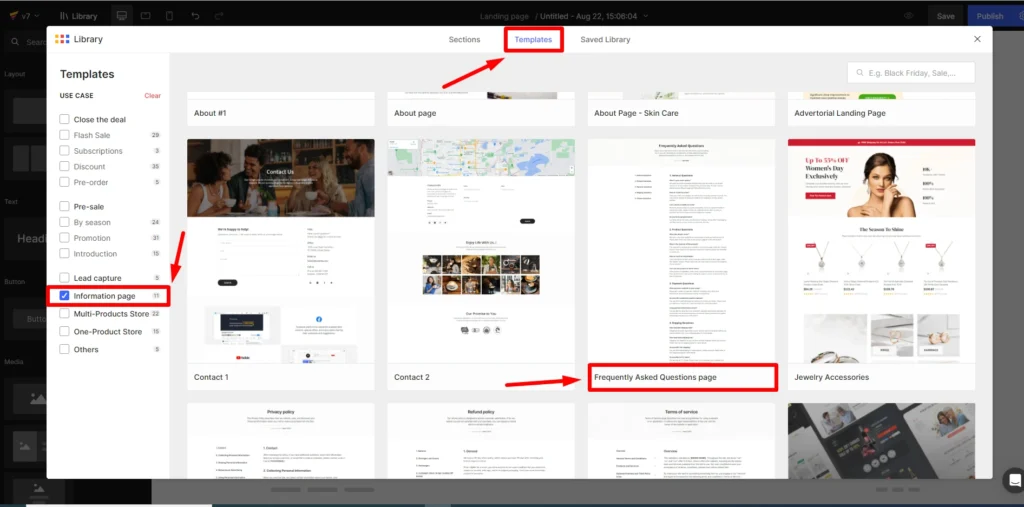Open the Jewelry Accessories template thumbnail
The image size is (1024, 507).
point(881,251)
